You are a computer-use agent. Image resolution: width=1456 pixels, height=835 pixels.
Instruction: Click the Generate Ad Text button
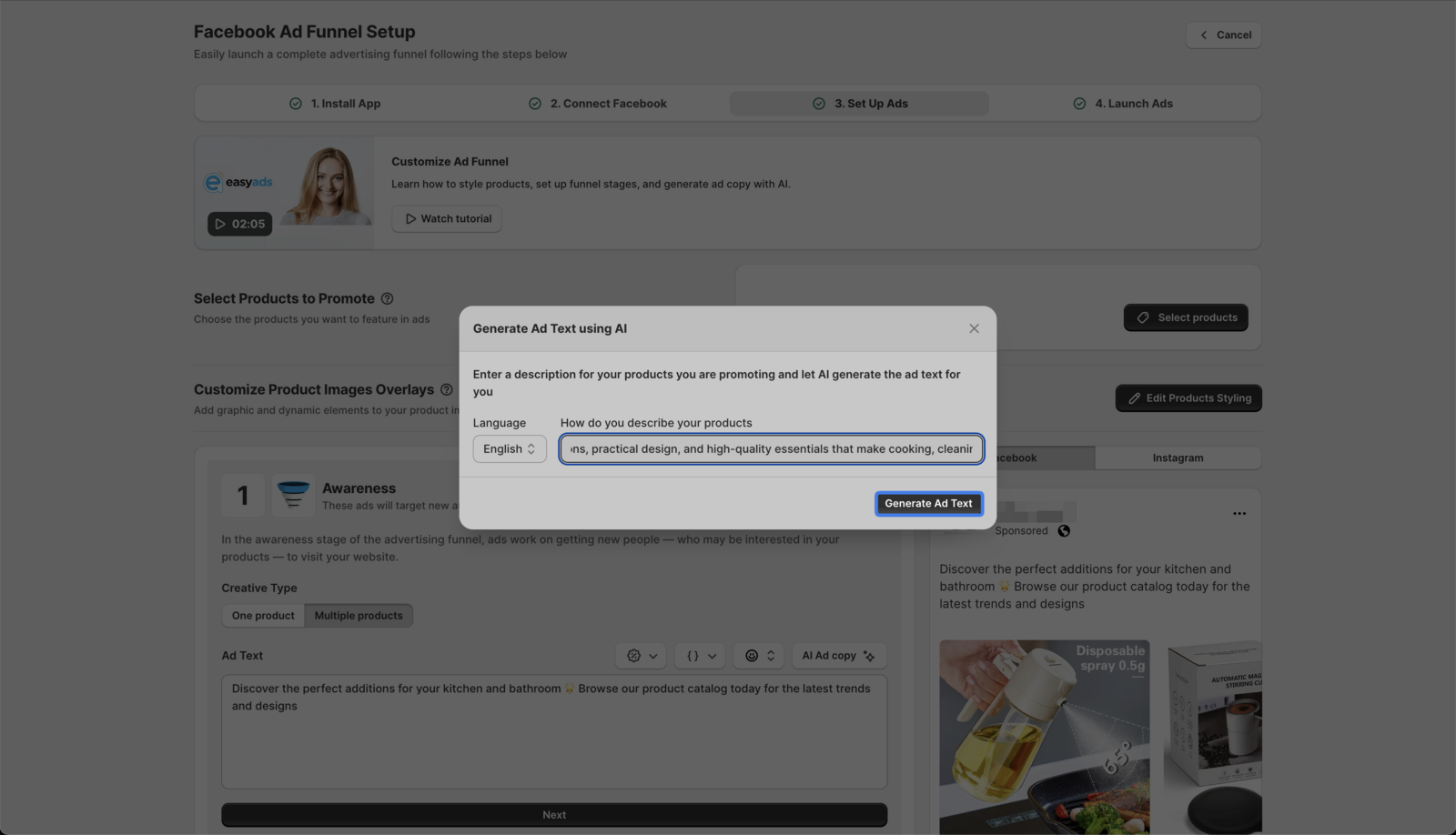pos(928,503)
